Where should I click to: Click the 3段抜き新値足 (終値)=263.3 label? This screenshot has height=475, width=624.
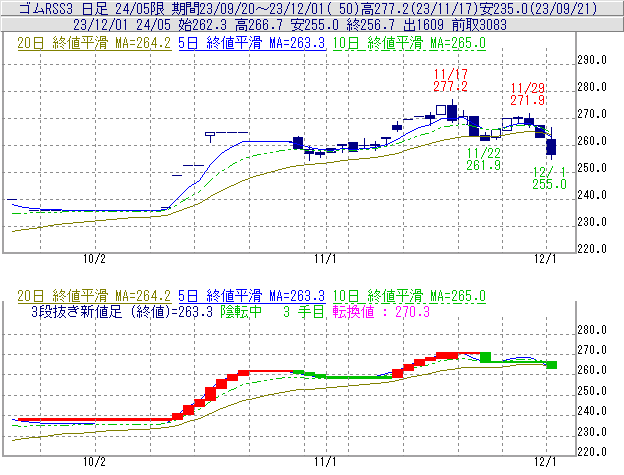(122, 311)
